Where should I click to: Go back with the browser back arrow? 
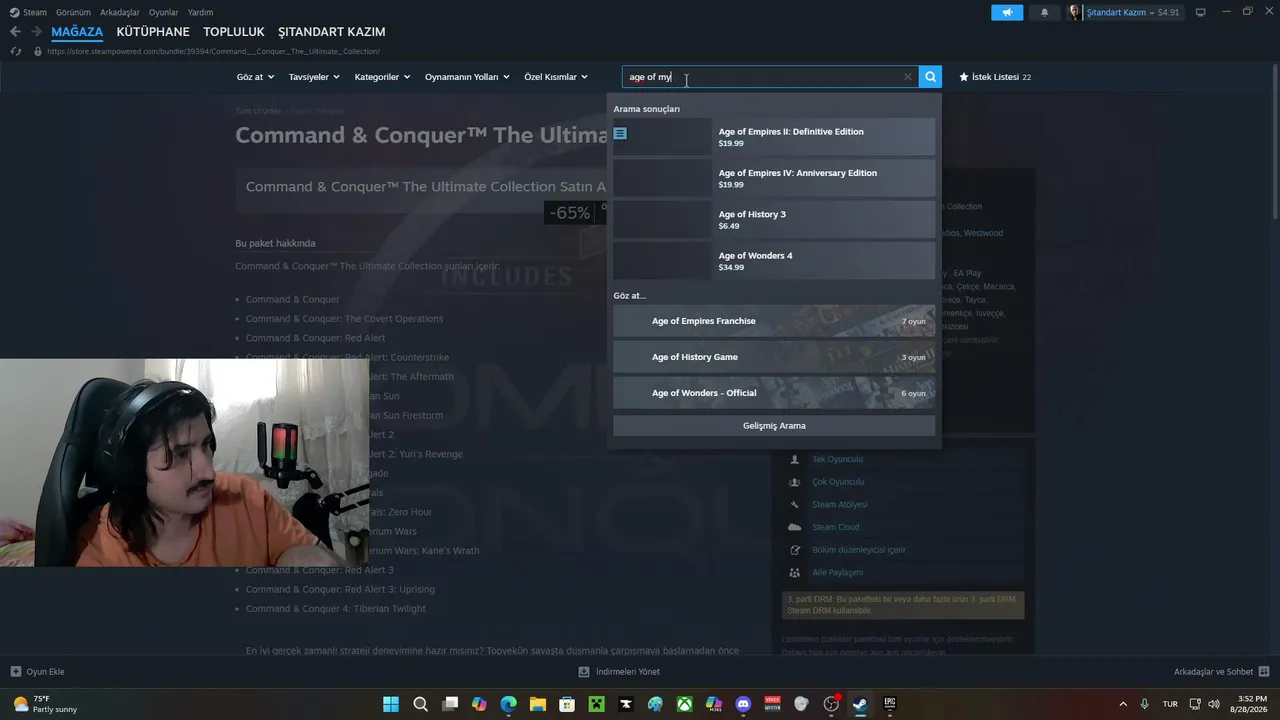[x=15, y=32]
